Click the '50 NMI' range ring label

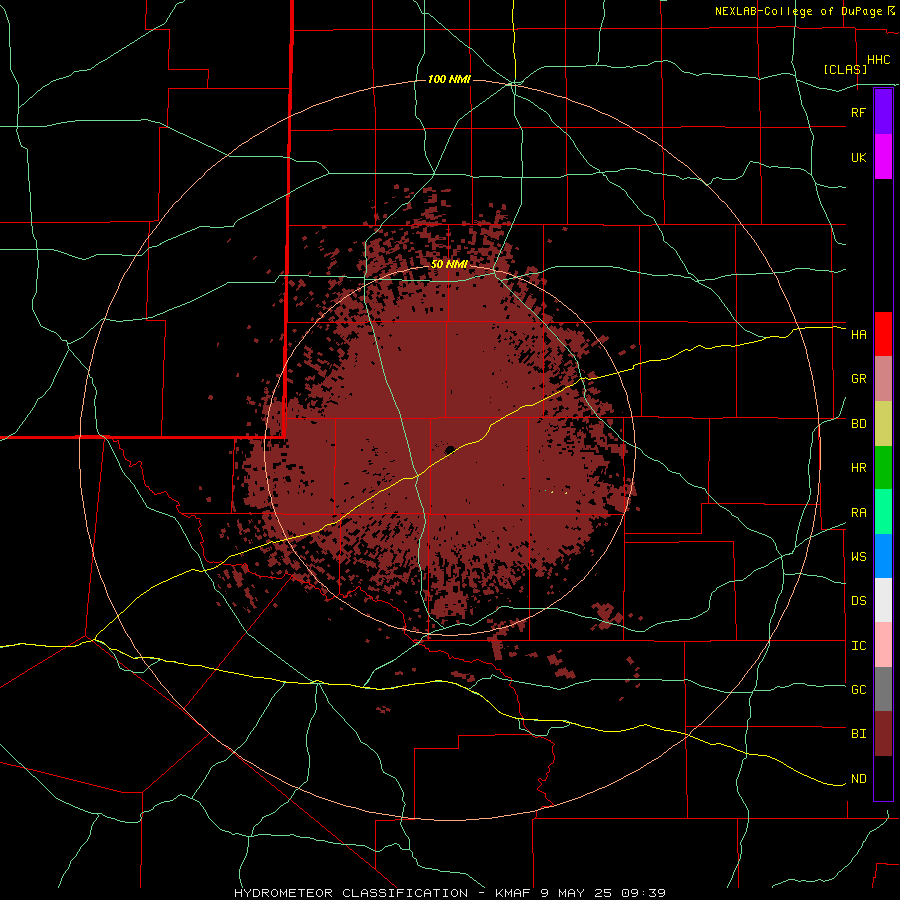449,265
